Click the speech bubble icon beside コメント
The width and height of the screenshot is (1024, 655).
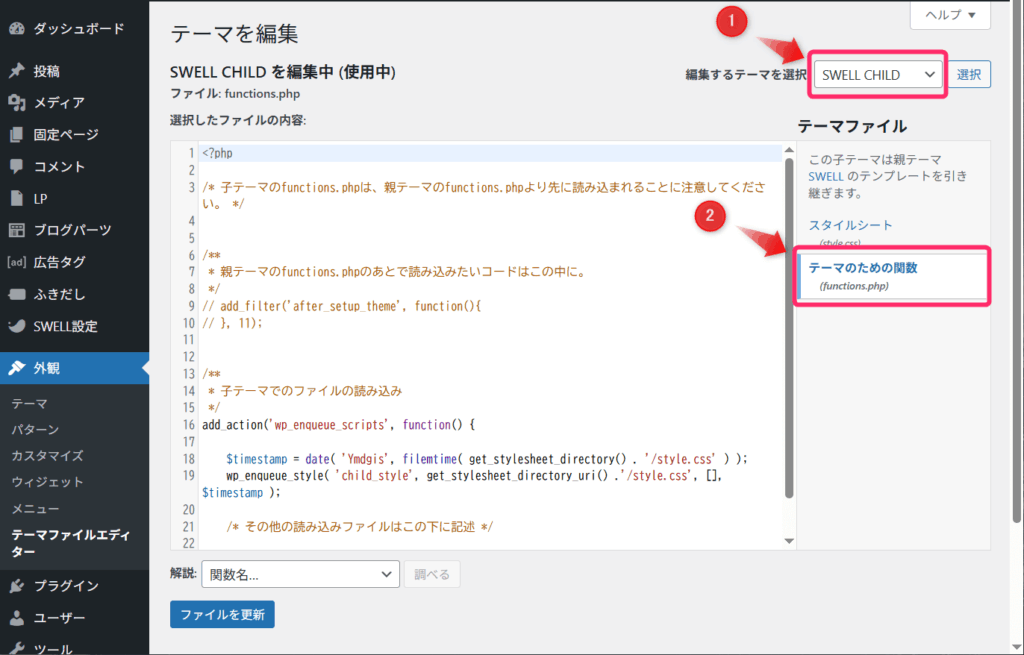16,166
